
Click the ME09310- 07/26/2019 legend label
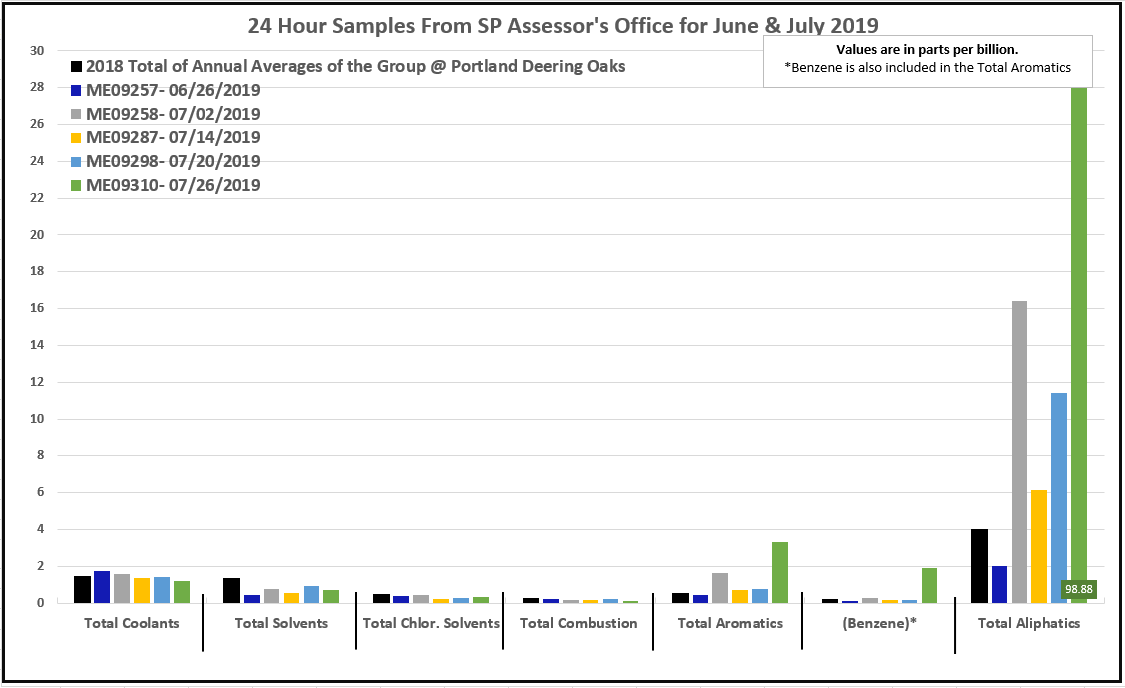173,186
